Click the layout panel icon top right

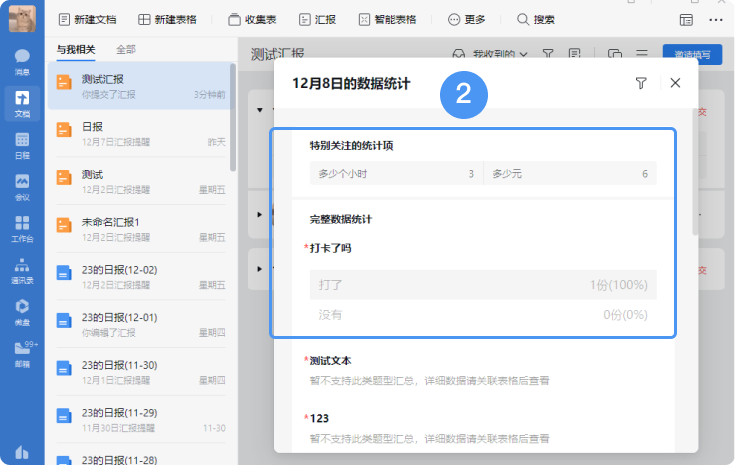686,20
